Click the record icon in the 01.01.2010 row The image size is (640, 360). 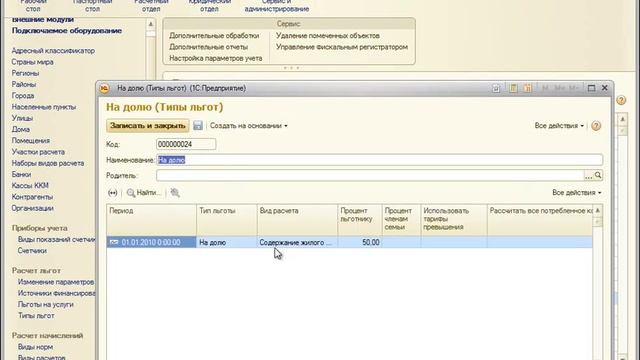pyautogui.click(x=114, y=242)
